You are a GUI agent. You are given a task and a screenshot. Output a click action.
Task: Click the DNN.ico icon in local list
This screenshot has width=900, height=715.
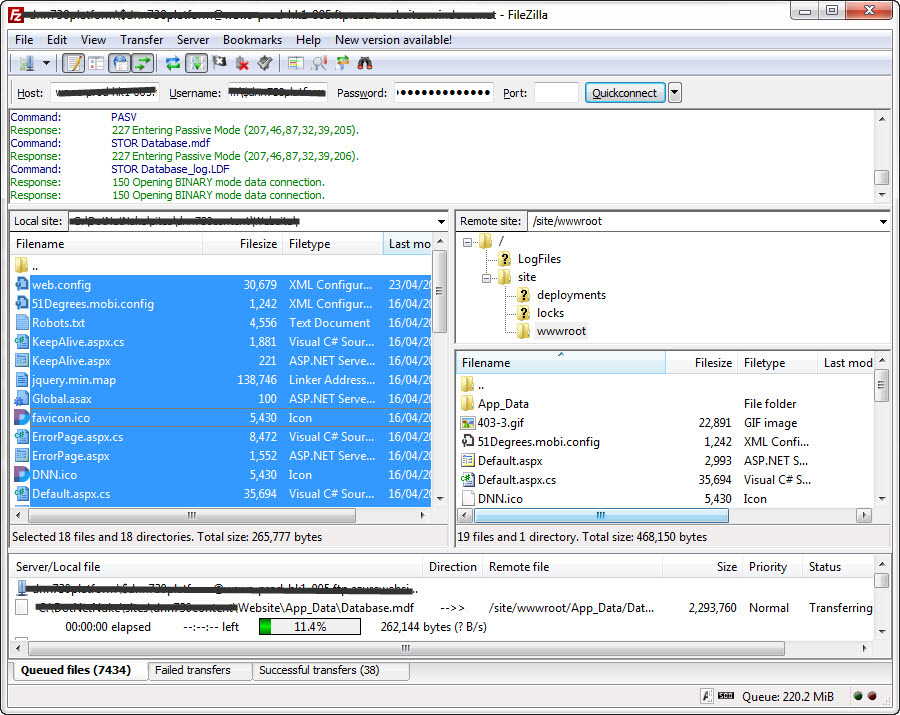22,475
